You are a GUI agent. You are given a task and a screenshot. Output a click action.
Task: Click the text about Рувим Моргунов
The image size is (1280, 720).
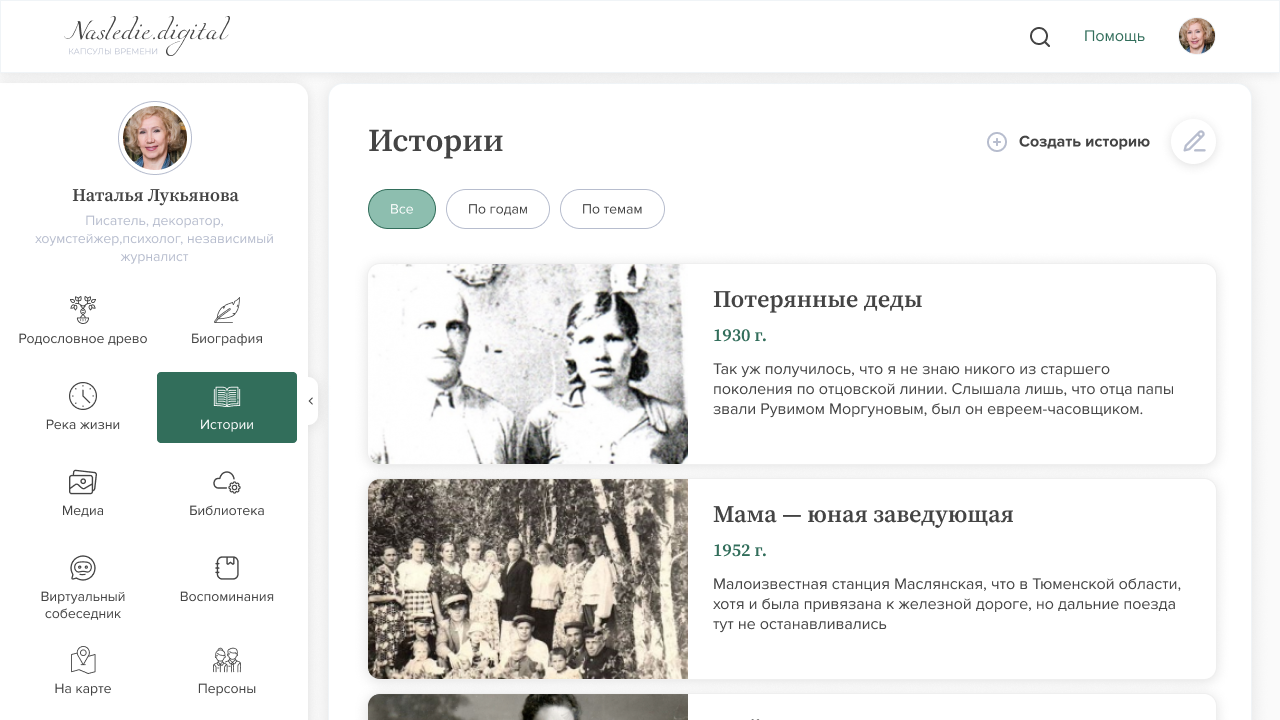(943, 389)
